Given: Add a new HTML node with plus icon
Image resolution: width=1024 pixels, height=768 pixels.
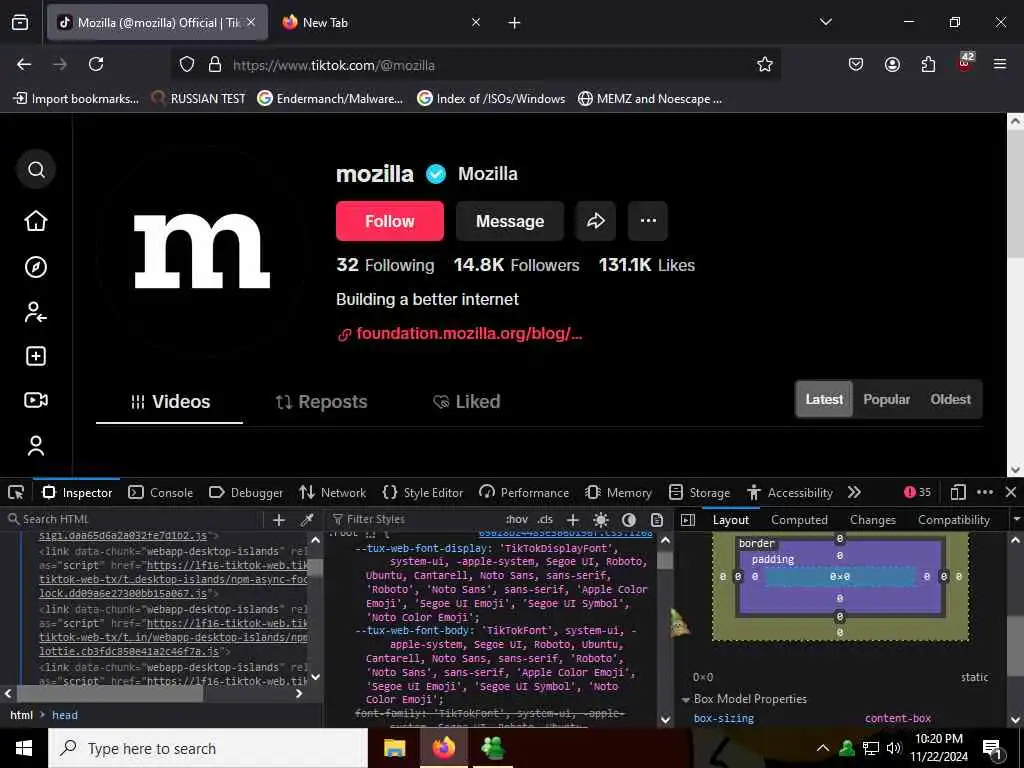Looking at the screenshot, I should [x=279, y=520].
